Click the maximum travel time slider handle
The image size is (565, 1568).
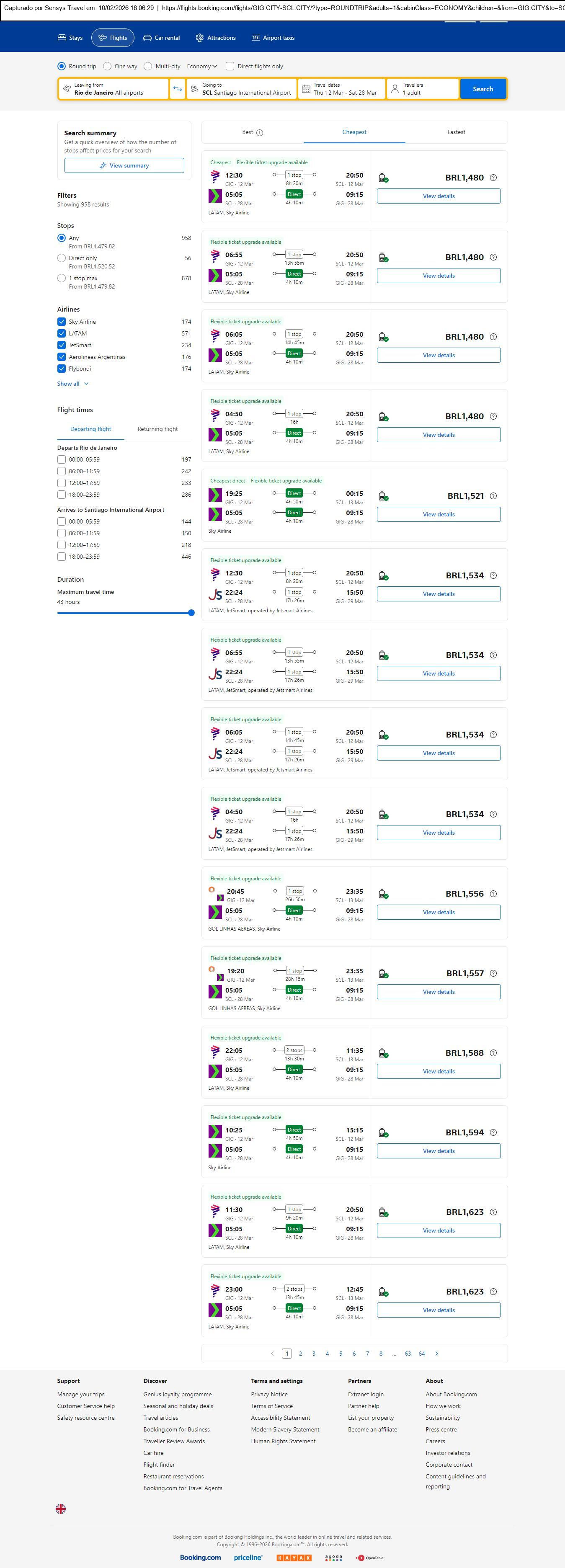(191, 613)
